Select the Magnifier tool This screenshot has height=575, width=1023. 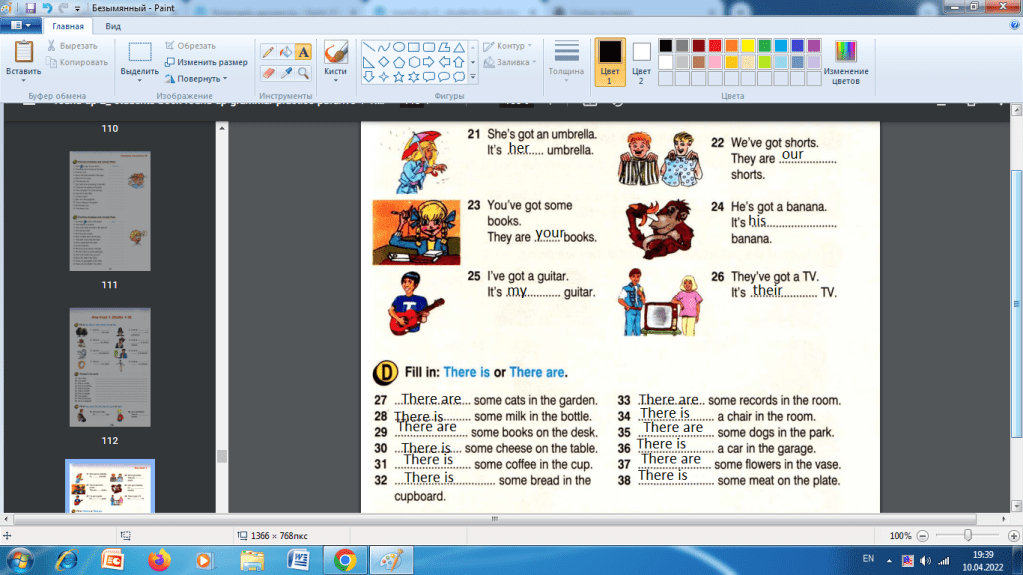click(303, 73)
